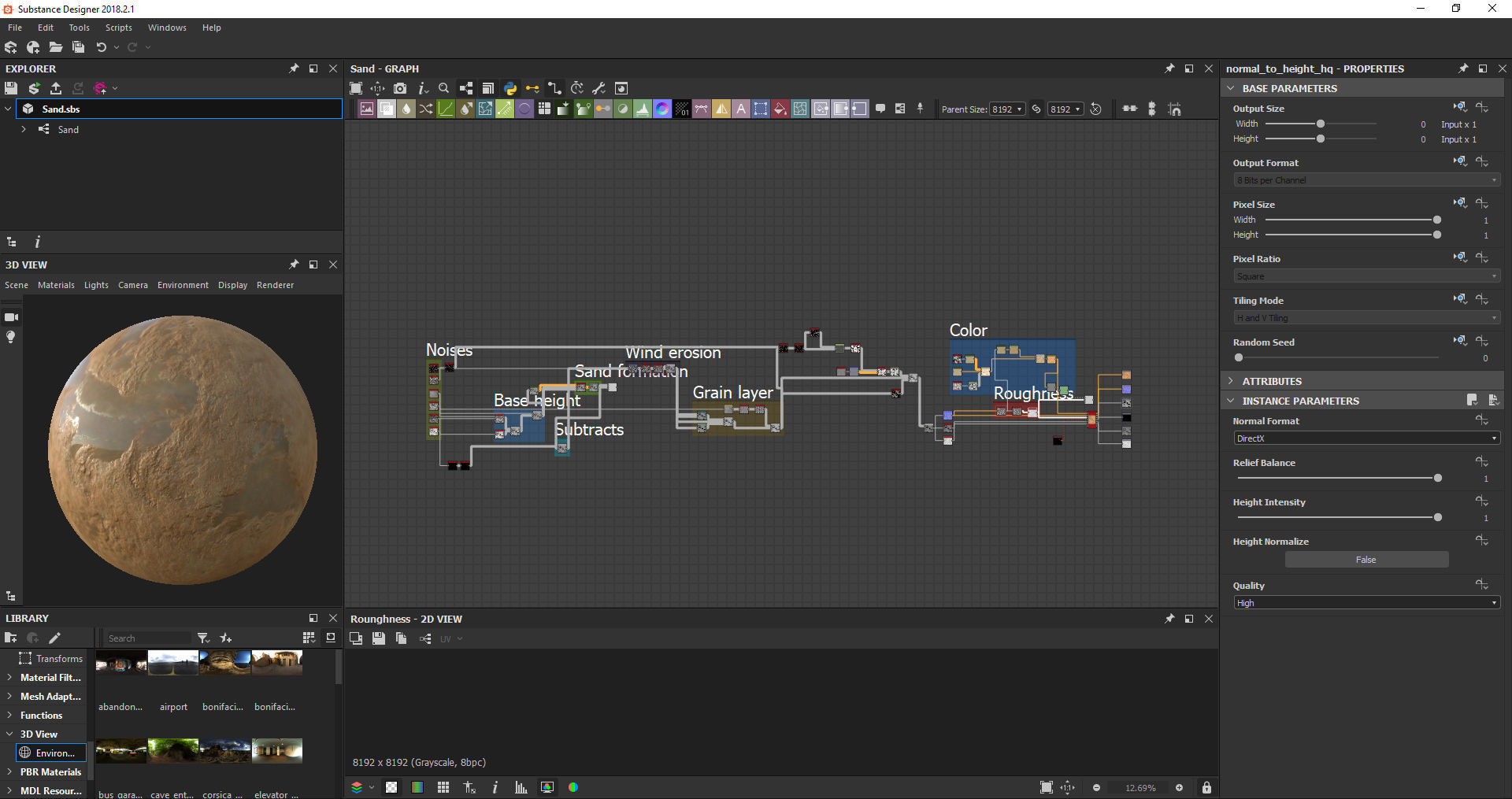The image size is (1512, 799).
Task: Open the 3D View Environment menu
Action: click(183, 285)
